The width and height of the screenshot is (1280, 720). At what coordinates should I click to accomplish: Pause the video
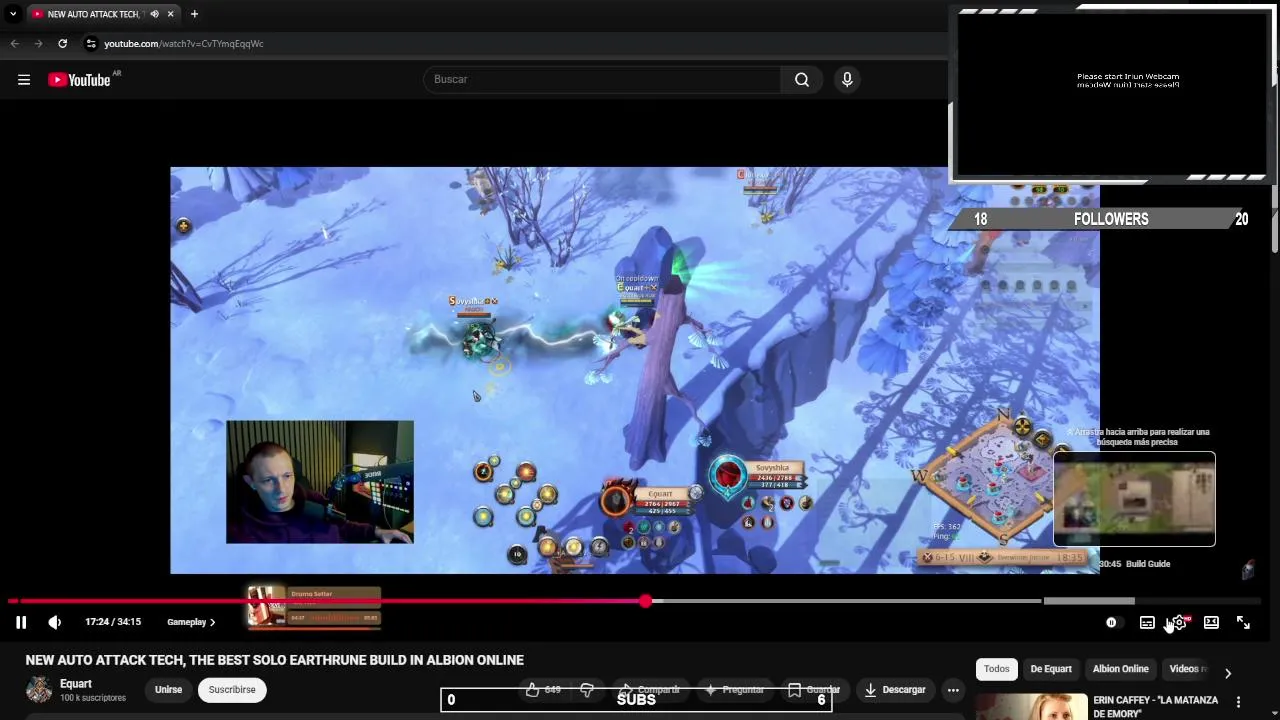tap(21, 622)
